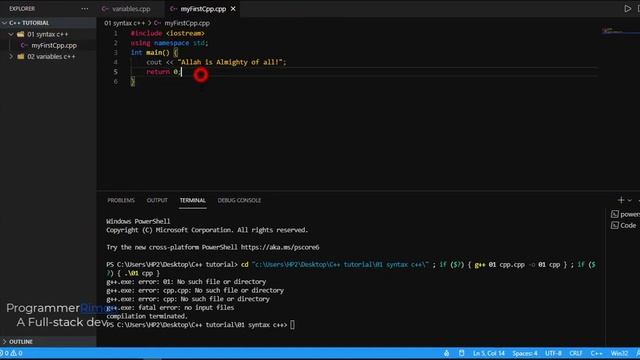Click the errors count in status bar
This screenshot has height=360, width=640.
[x=4, y=353]
